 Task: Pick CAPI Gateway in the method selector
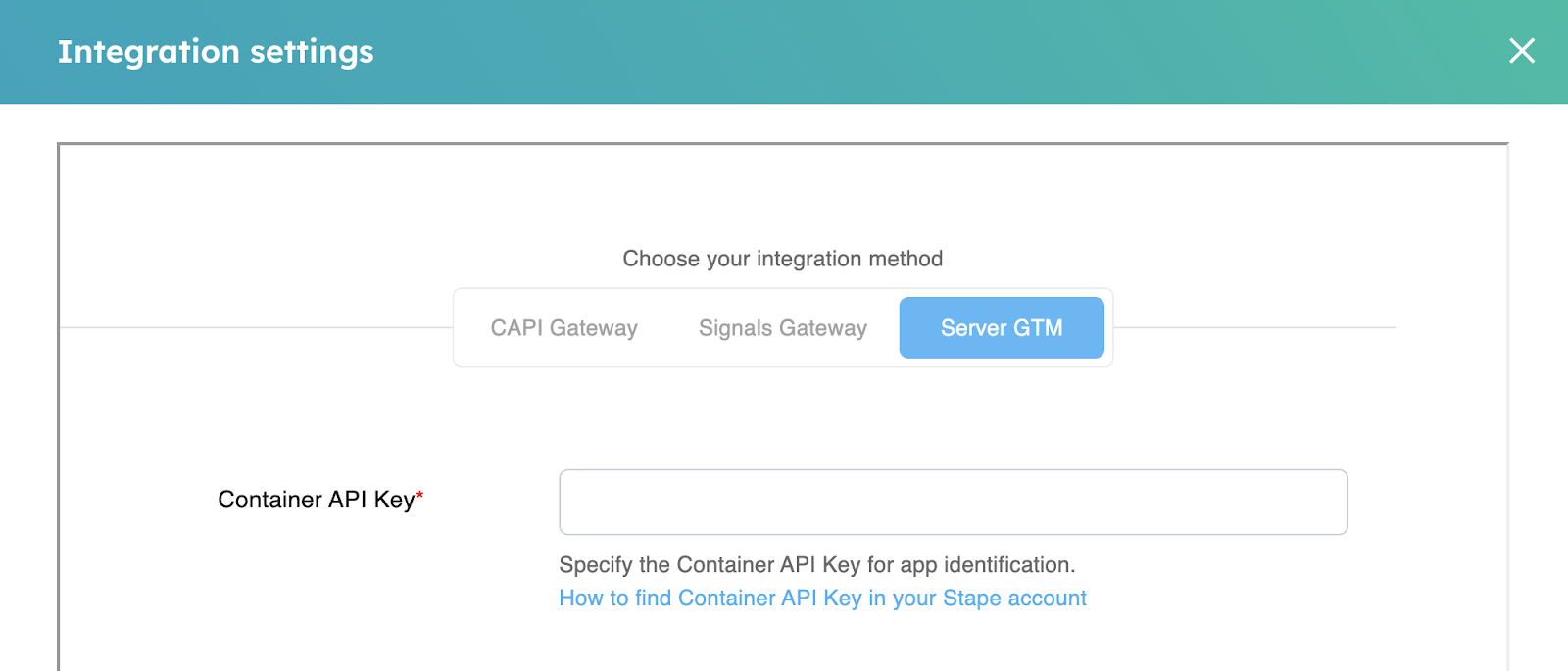[564, 328]
